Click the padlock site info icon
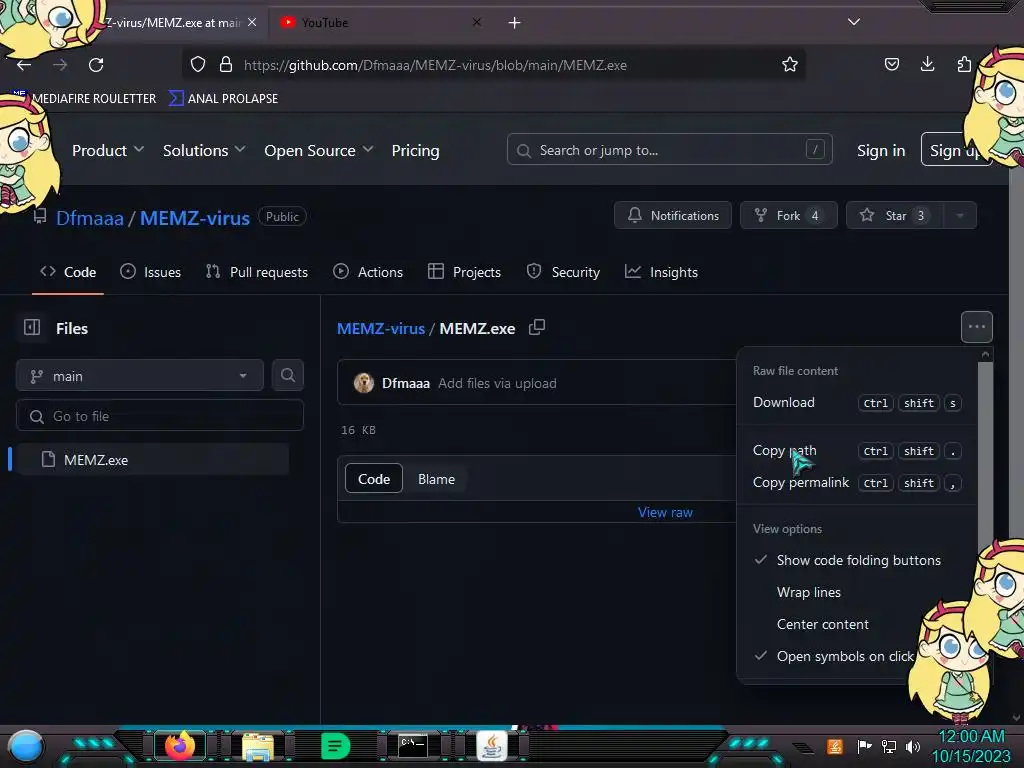1024x768 pixels. click(x=226, y=65)
